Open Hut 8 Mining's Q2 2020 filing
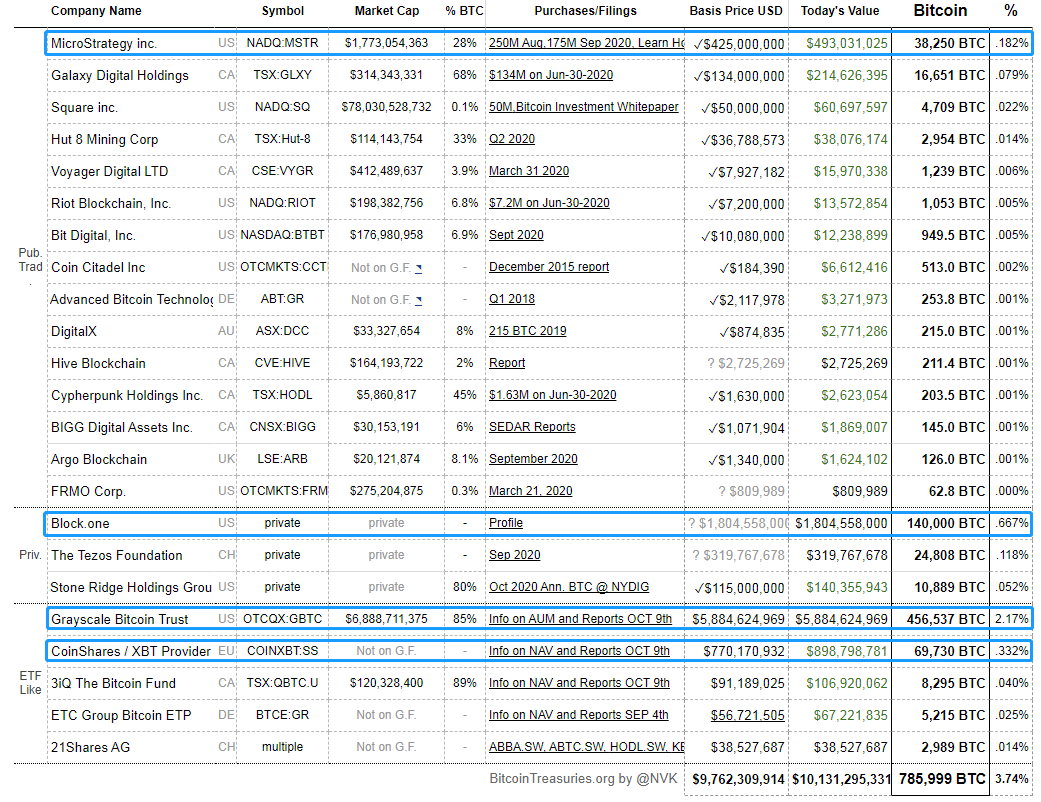 [x=513, y=139]
